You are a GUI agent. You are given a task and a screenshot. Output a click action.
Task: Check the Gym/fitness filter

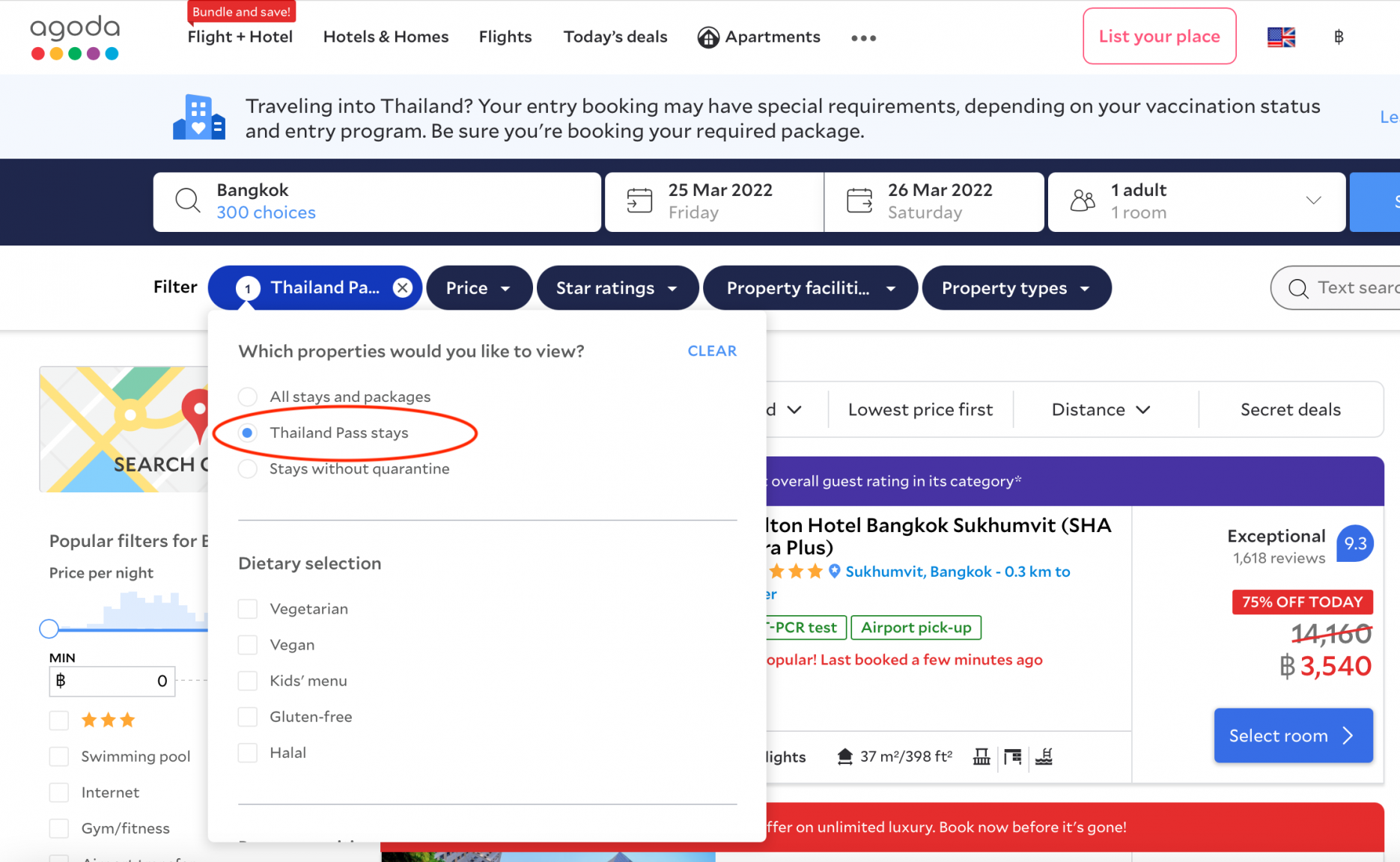tap(59, 828)
